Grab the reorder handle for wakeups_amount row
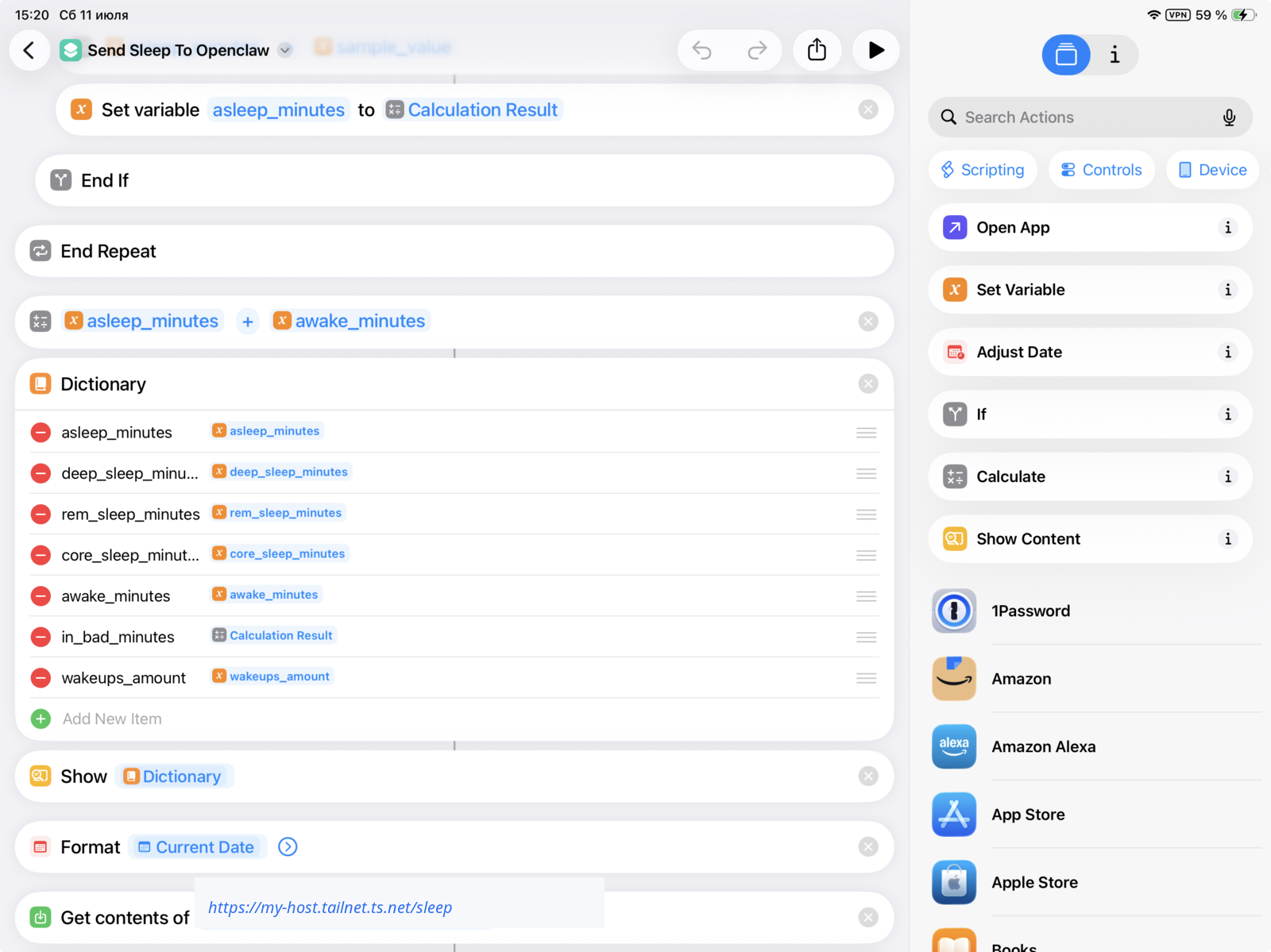This screenshot has width=1271, height=952. pyautogui.click(x=867, y=678)
